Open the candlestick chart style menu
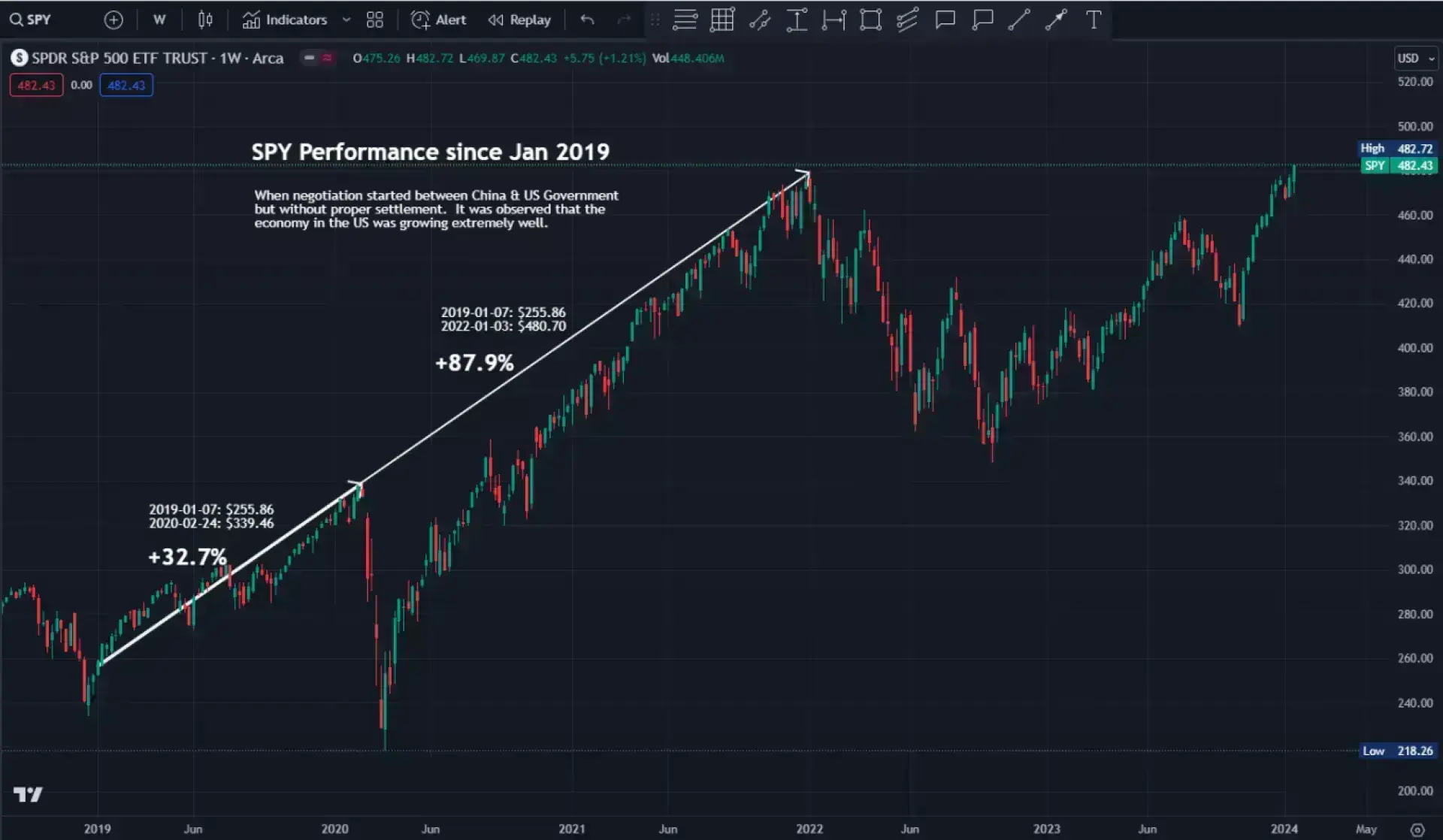 (x=205, y=20)
